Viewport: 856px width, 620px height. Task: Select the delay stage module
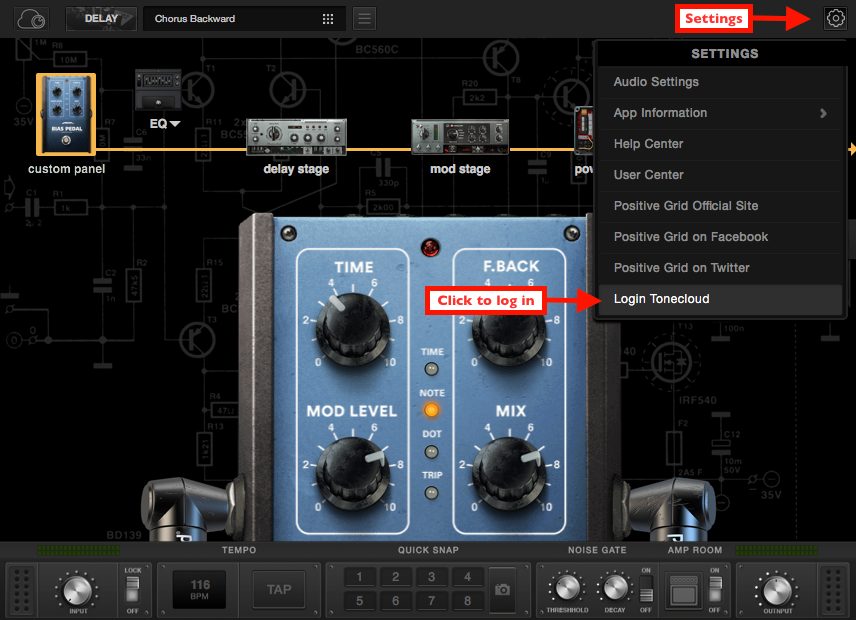click(x=296, y=137)
